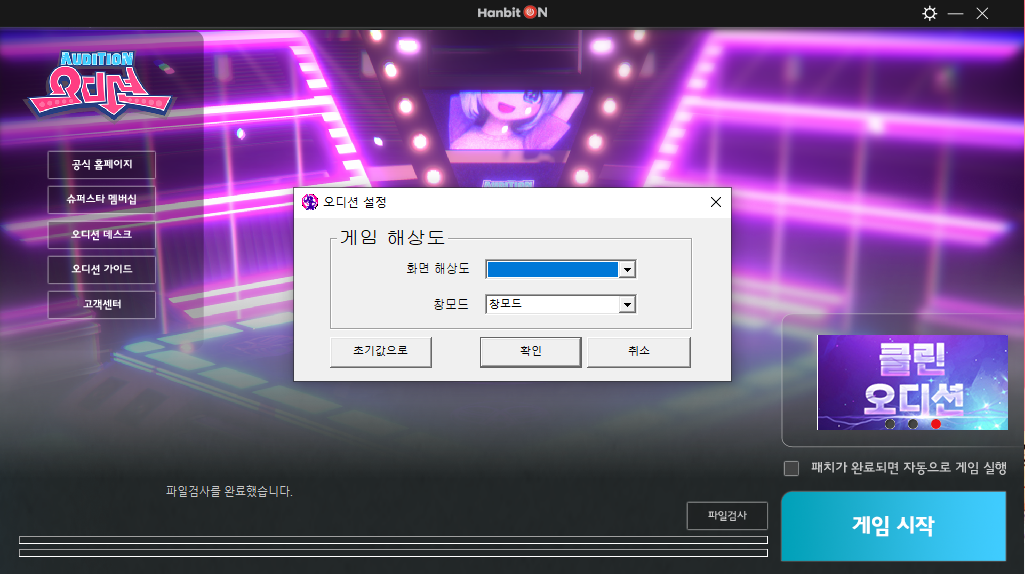This screenshot has width=1025, height=574.
Task: Select first banner pagination dot
Action: pos(890,424)
